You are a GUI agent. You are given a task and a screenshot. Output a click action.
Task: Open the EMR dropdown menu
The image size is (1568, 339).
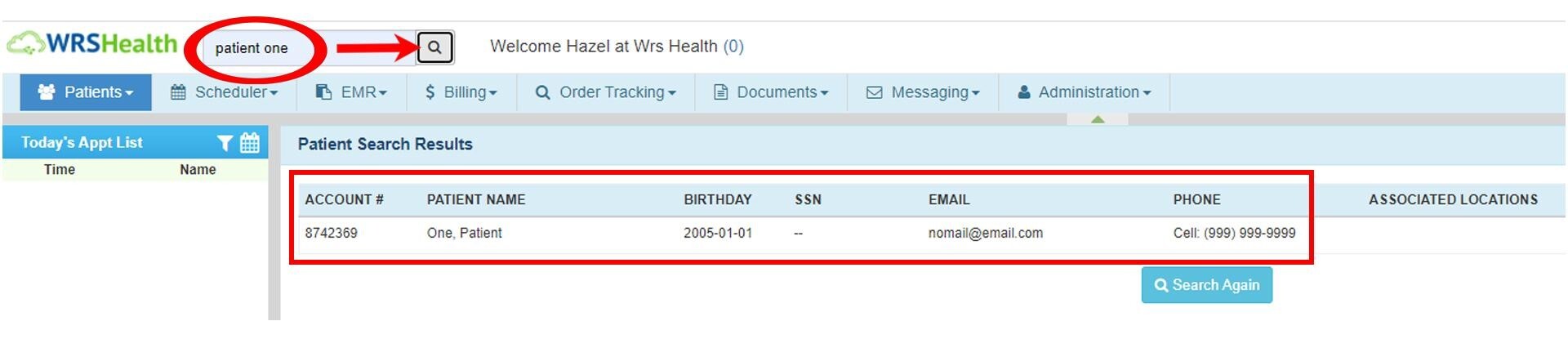(352, 92)
